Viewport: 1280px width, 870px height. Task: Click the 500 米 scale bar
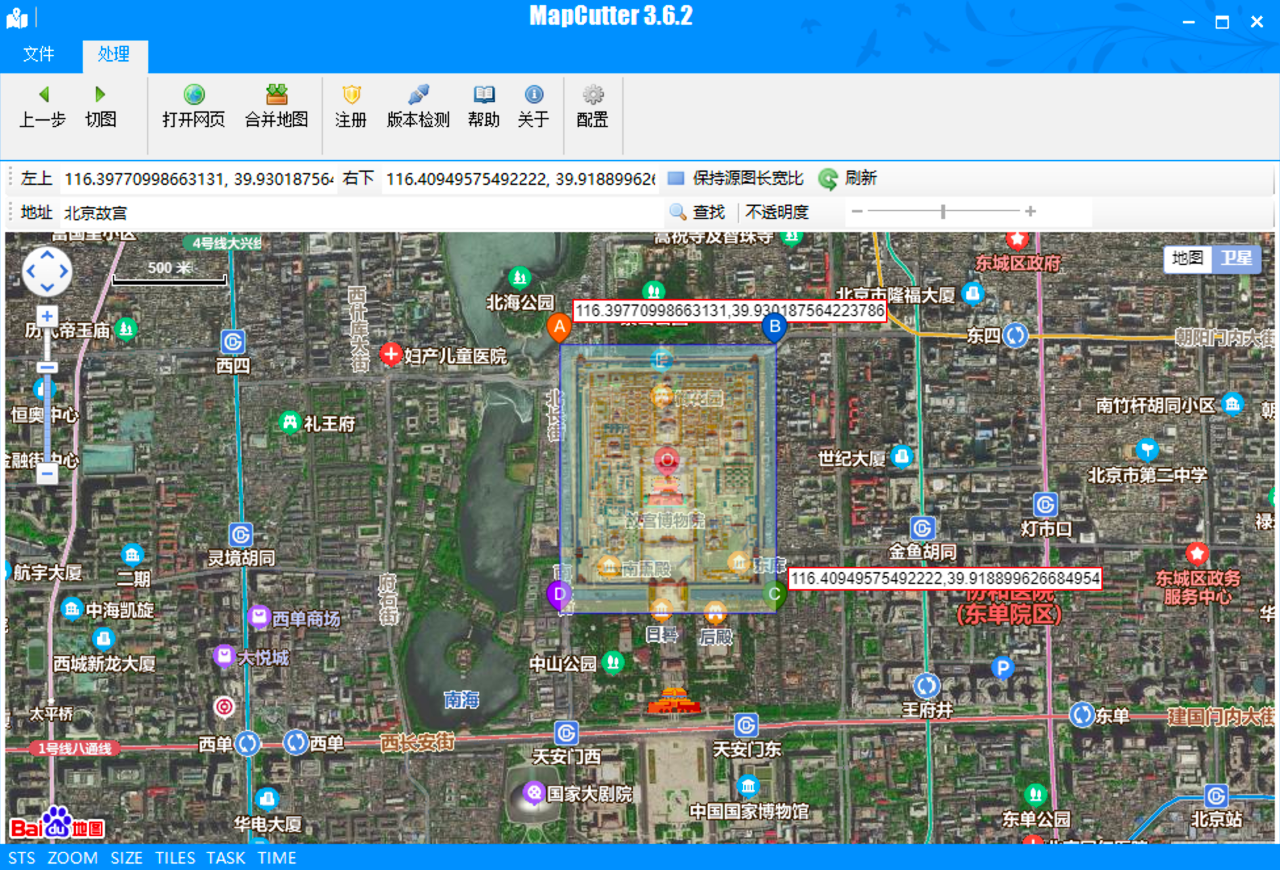[170, 272]
